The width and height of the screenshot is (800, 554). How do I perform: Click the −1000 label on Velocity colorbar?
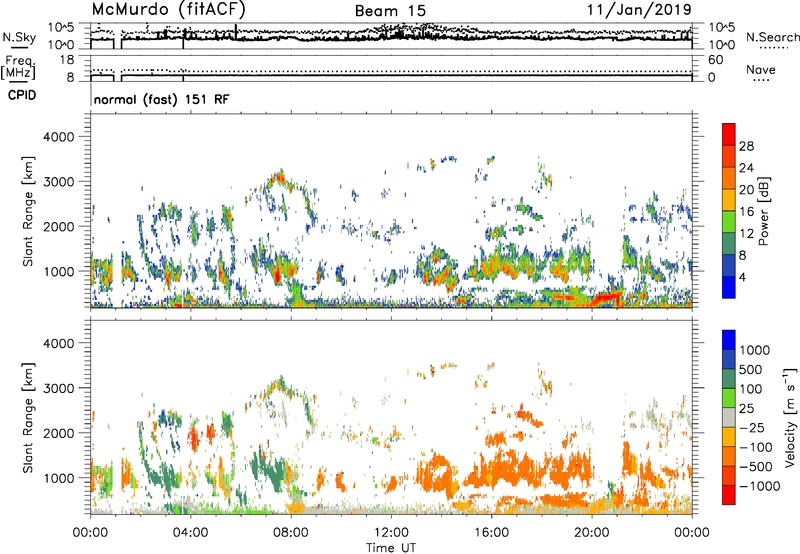click(x=760, y=486)
